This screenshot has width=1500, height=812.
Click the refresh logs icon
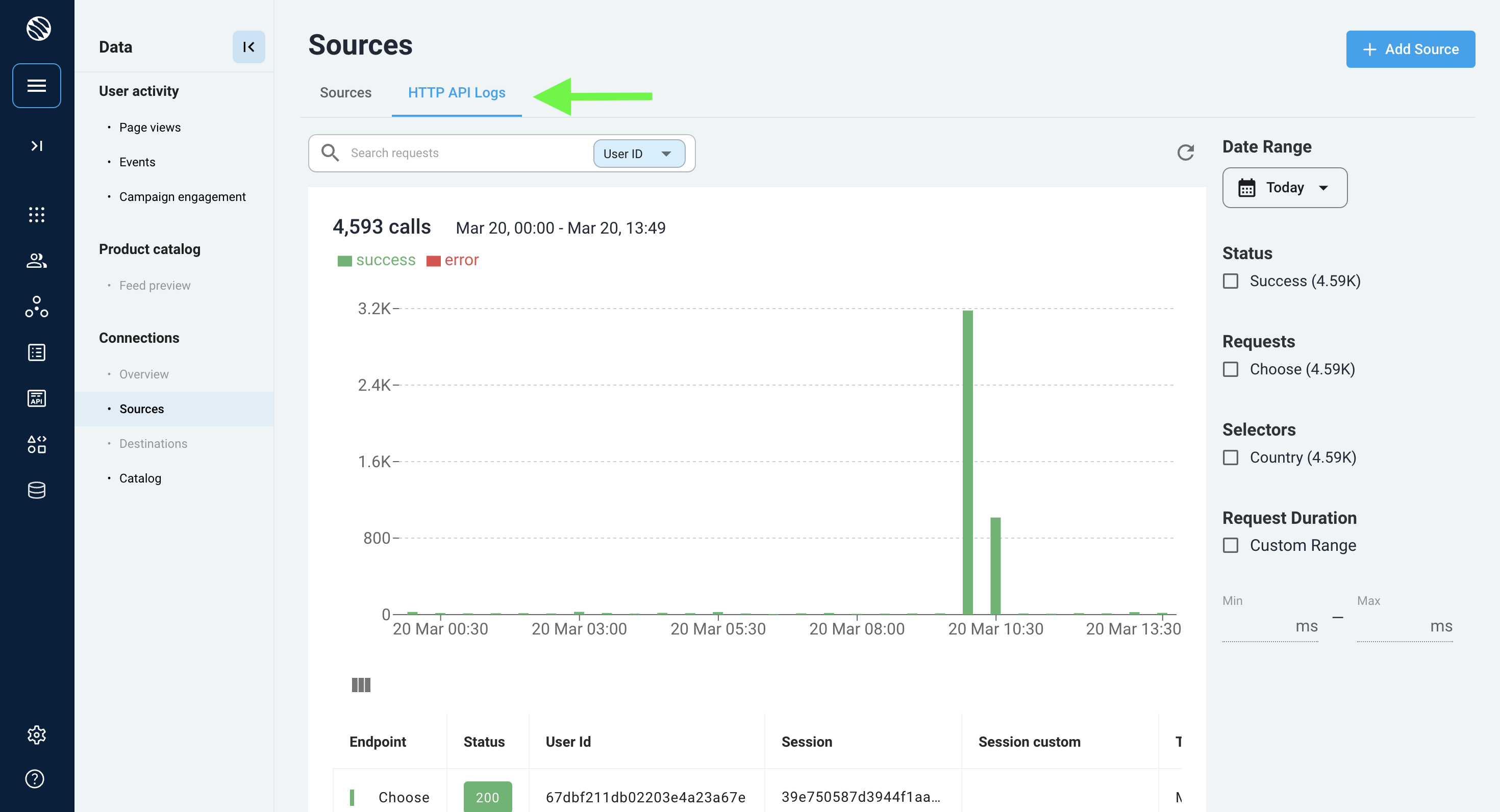[x=1185, y=153]
